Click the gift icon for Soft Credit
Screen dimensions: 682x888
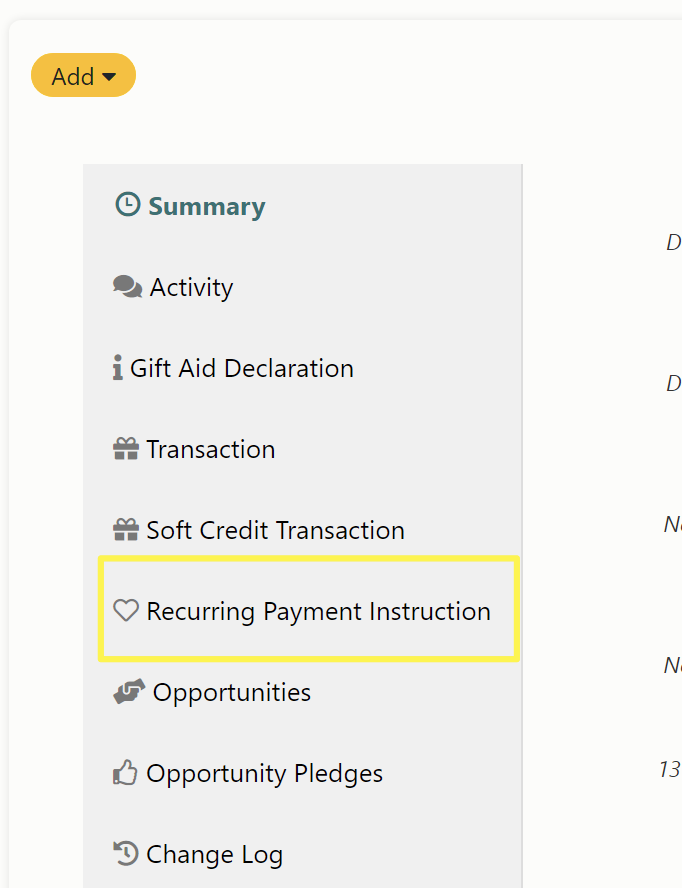coord(126,530)
